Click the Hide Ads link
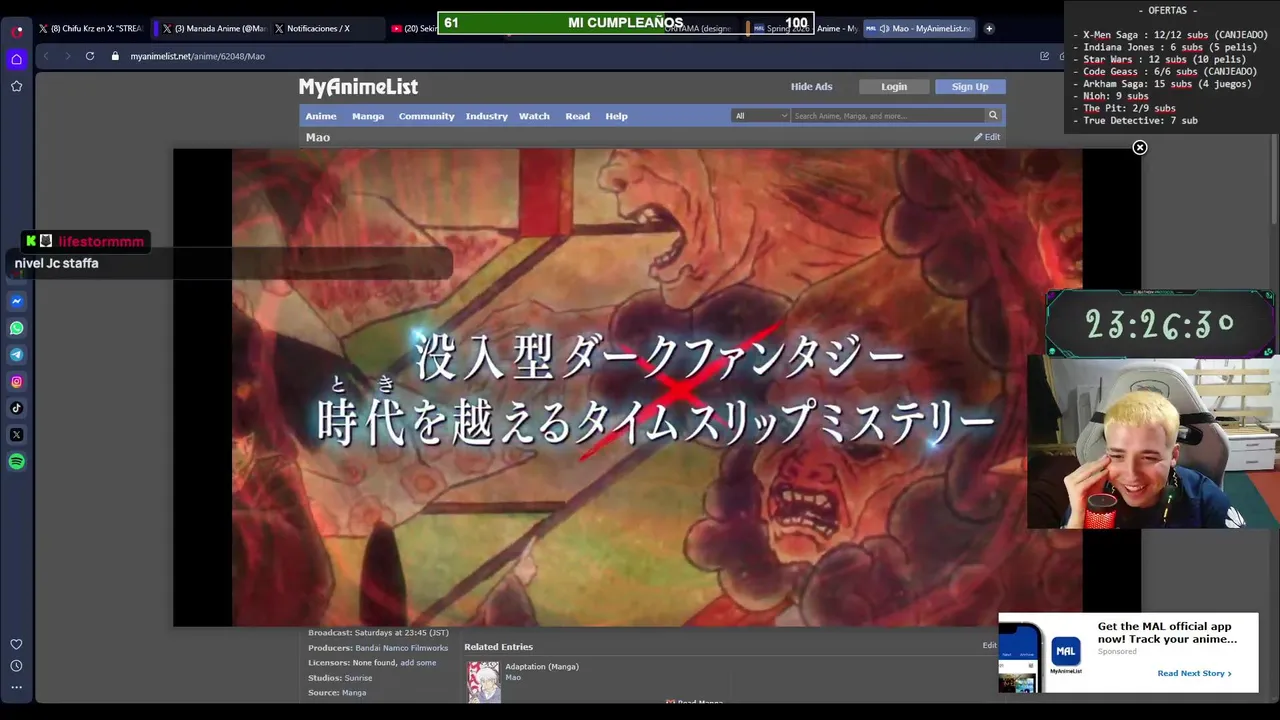 pyautogui.click(x=811, y=87)
